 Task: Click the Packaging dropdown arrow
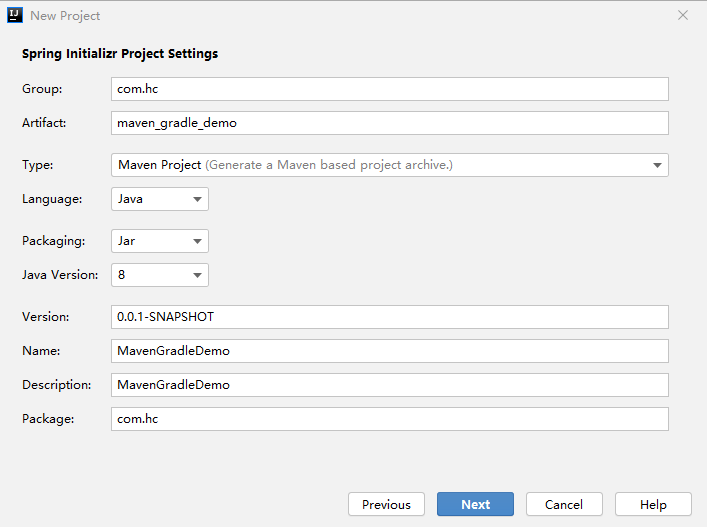[x=197, y=241]
